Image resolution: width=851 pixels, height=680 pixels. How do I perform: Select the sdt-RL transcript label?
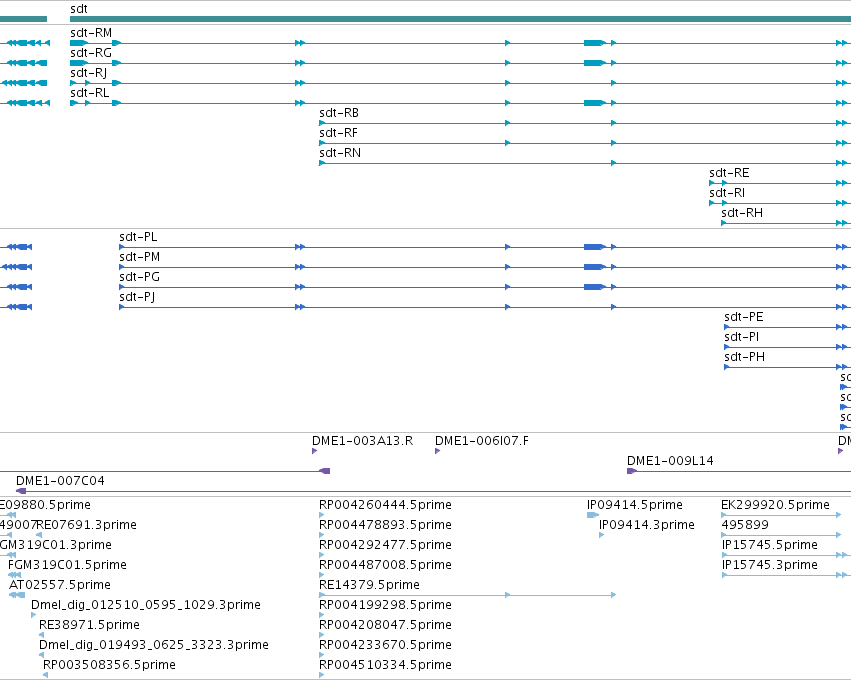pos(90,93)
